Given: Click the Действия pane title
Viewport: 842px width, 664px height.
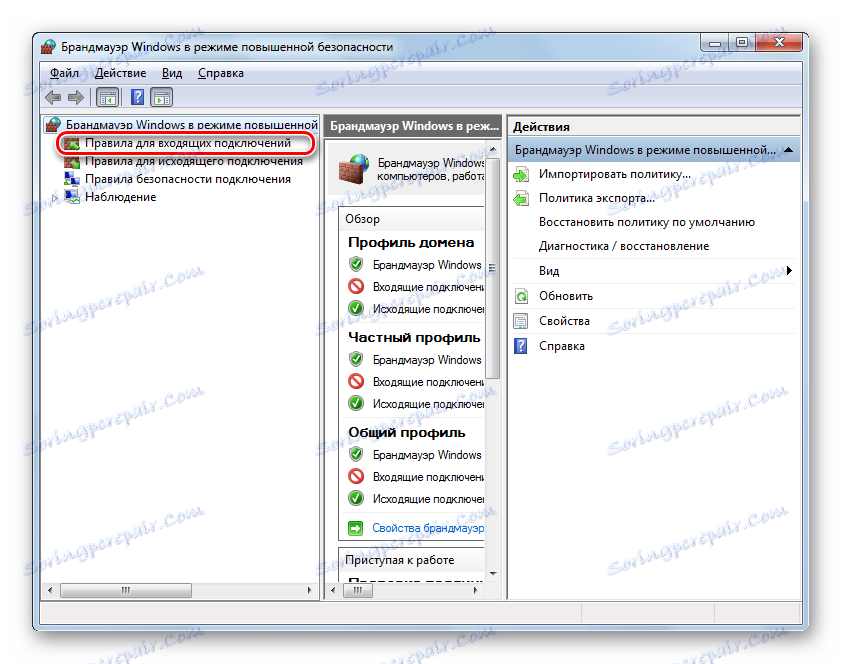Looking at the screenshot, I should point(541,127).
